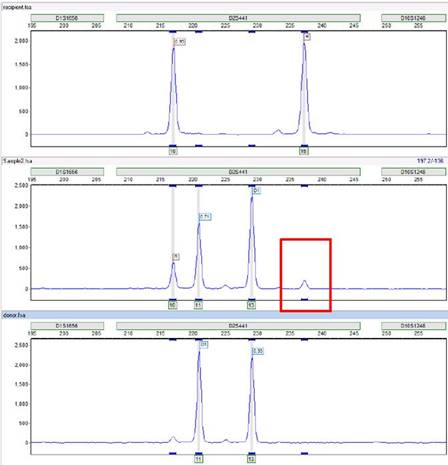This screenshot has width=448, height=466.
Task: Click the D1S1656 marker bar in recipient panel
Action: click(x=67, y=18)
